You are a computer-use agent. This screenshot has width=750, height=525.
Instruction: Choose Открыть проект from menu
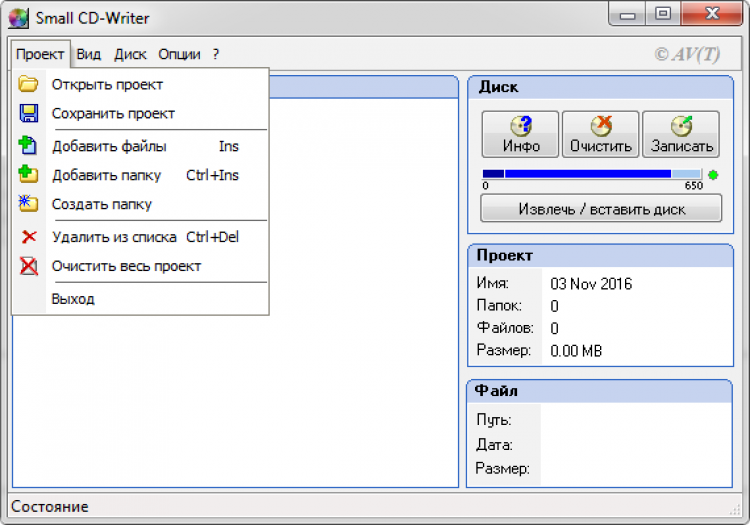(141, 85)
